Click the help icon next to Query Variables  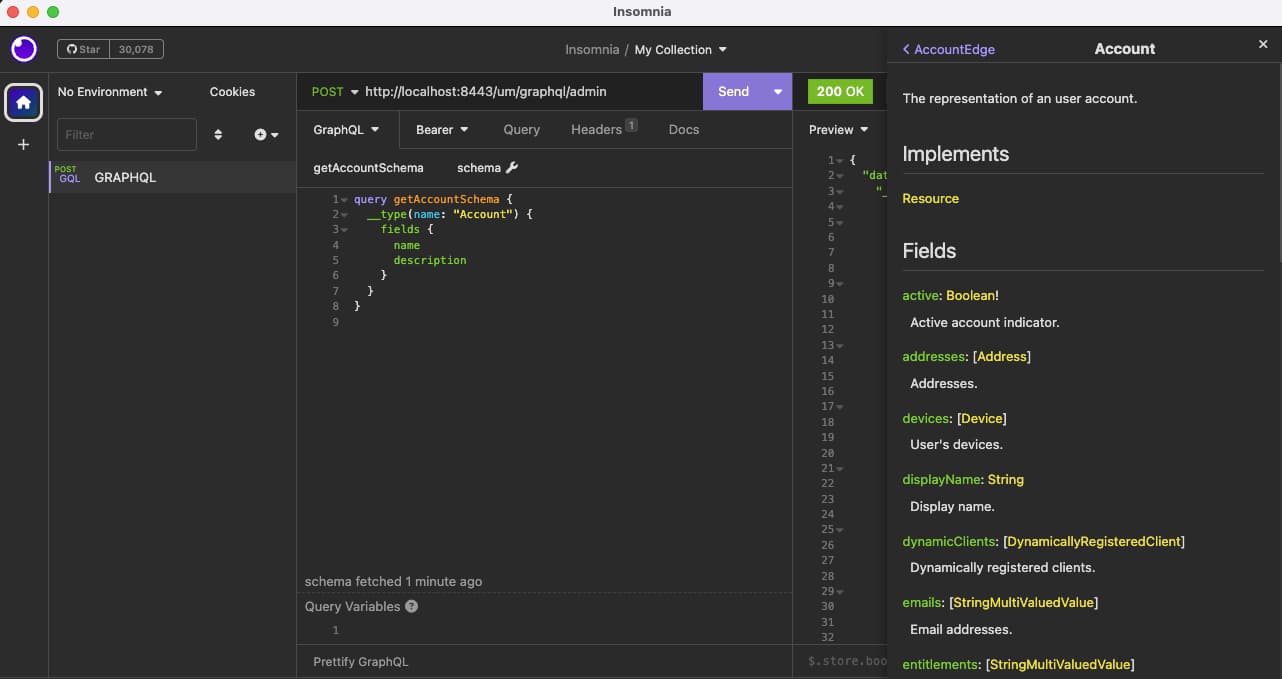pyautogui.click(x=411, y=606)
